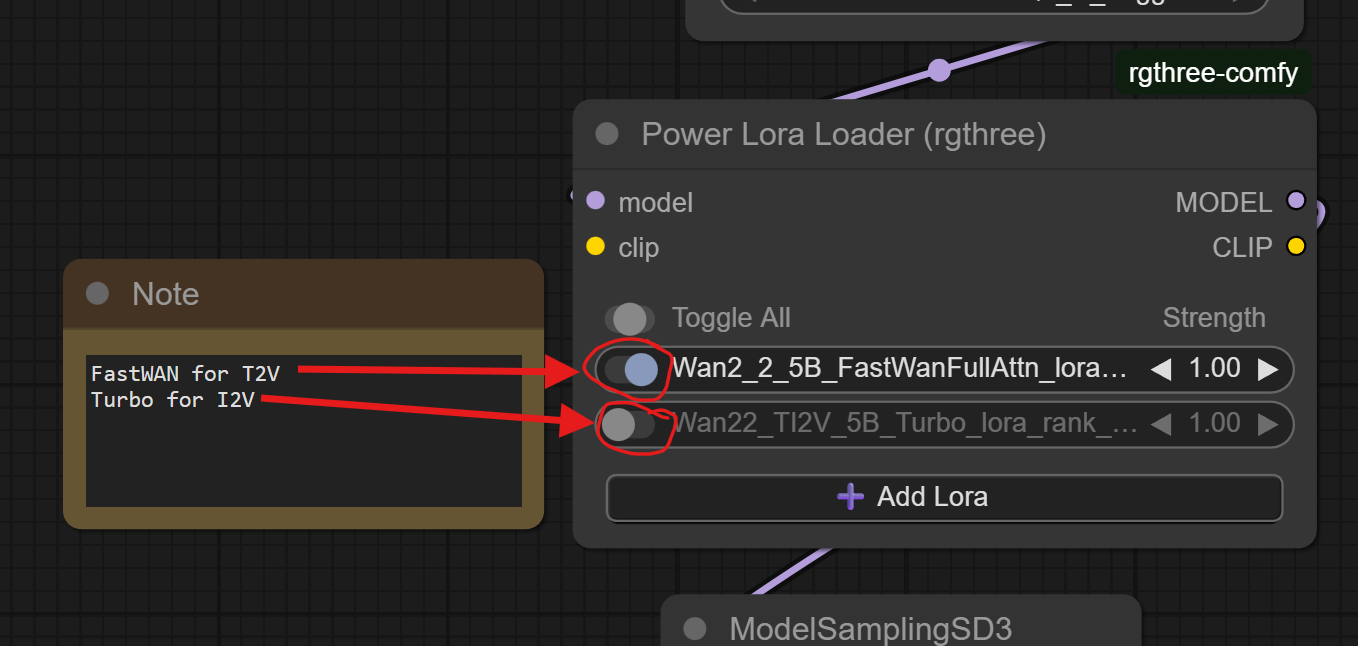Screen dimensions: 1358x646
Task: Click the yellow CLIP output connector
Action: click(x=1296, y=246)
